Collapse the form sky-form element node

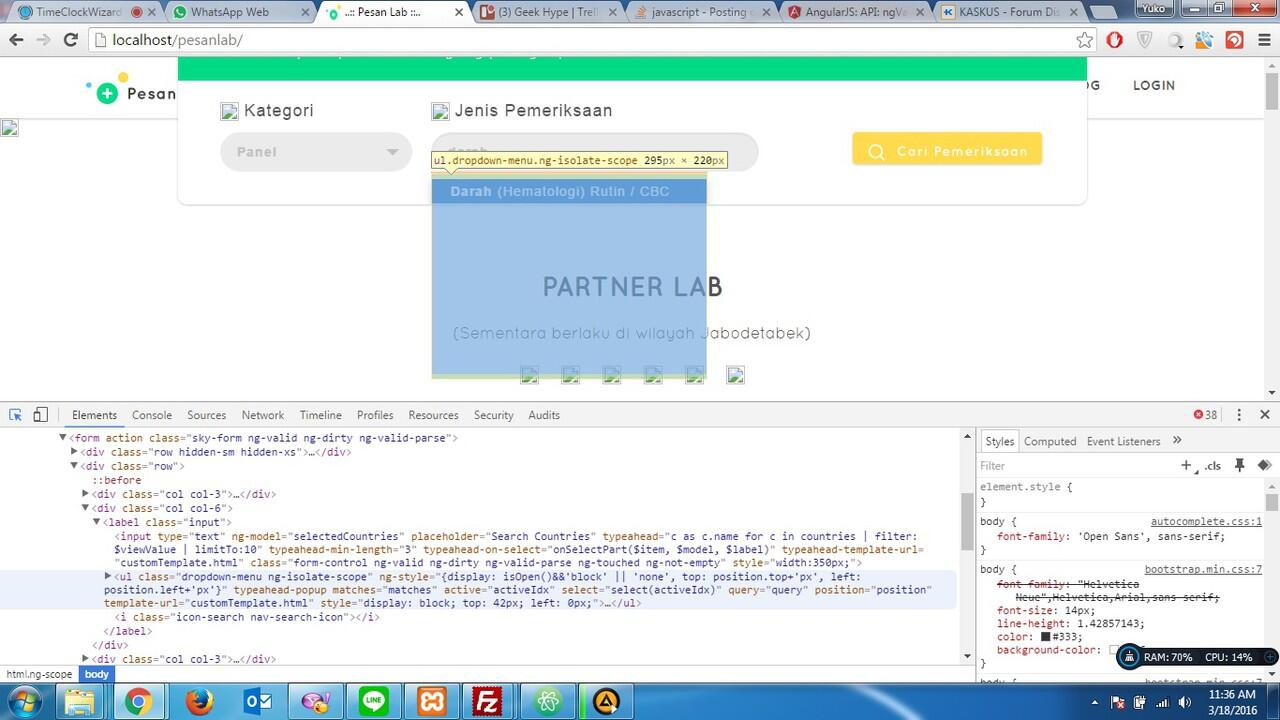coord(62,438)
